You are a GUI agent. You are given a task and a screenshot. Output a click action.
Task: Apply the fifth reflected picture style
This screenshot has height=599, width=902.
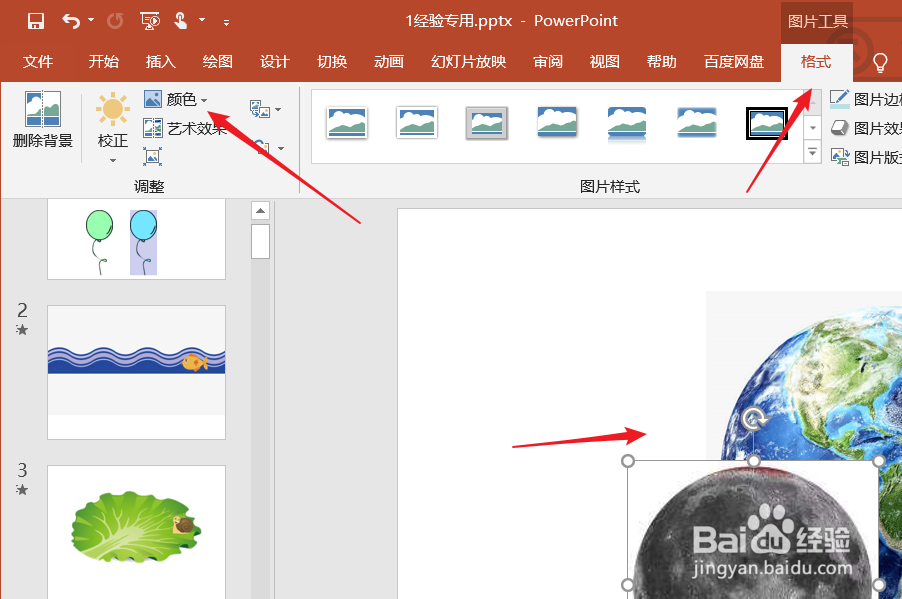627,124
